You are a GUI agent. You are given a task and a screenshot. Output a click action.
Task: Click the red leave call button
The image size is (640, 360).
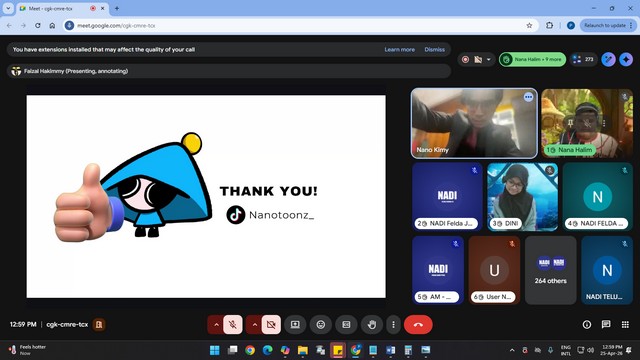click(418, 325)
